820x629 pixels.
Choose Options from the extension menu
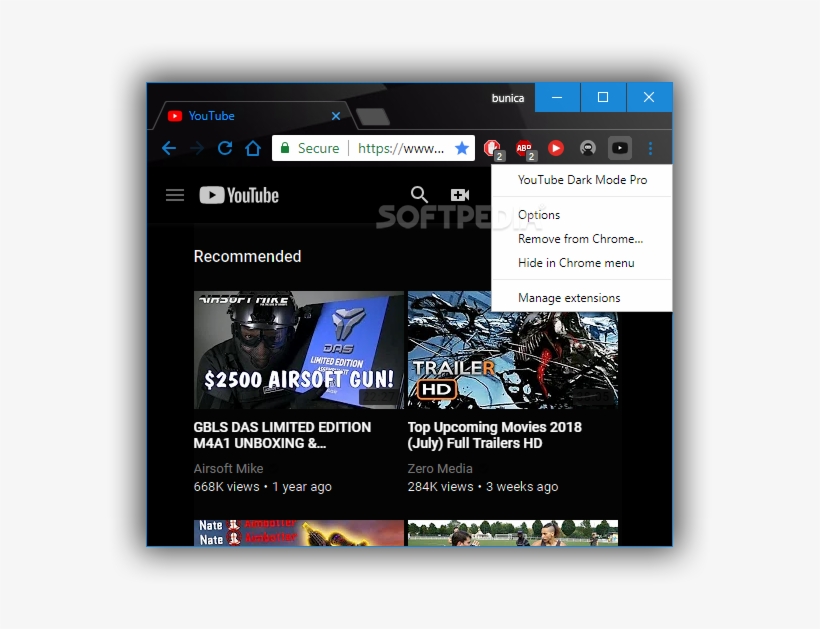(x=582, y=215)
